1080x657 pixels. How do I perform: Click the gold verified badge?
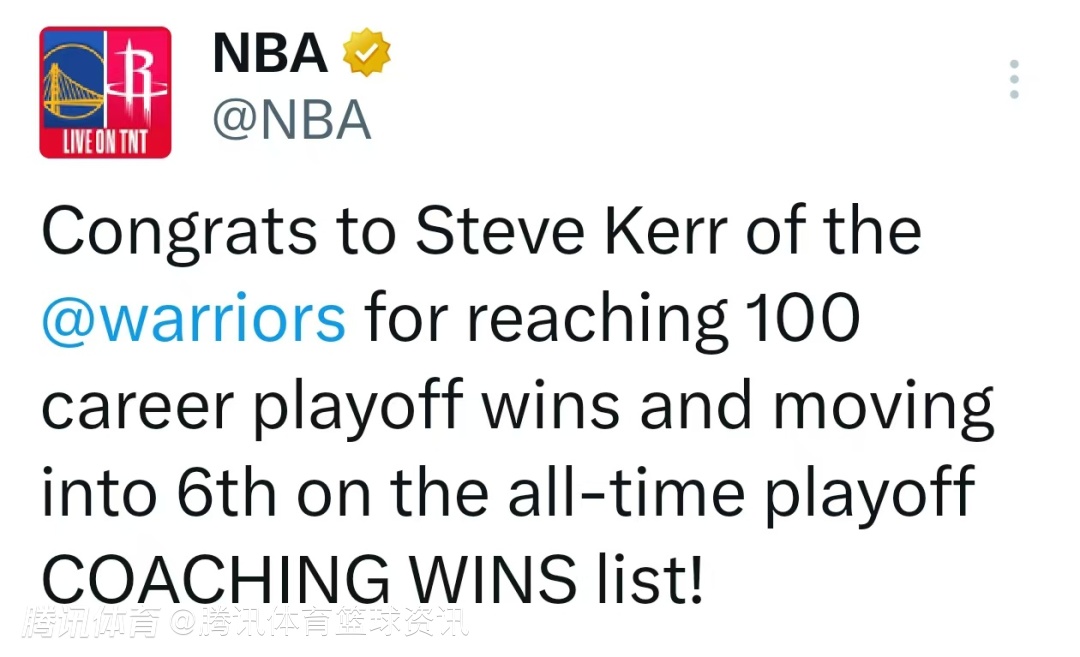click(x=367, y=54)
